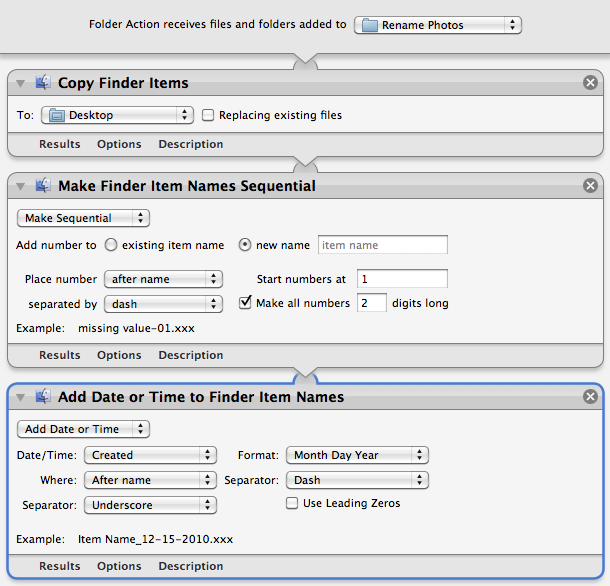This screenshot has width=610, height=586.
Task: Click the Finder icon beside Copy Finder Items
Action: tap(43, 82)
